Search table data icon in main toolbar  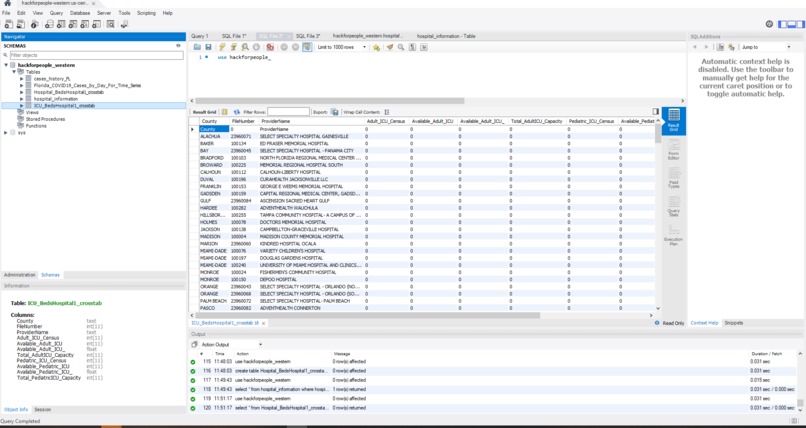(x=110, y=24)
